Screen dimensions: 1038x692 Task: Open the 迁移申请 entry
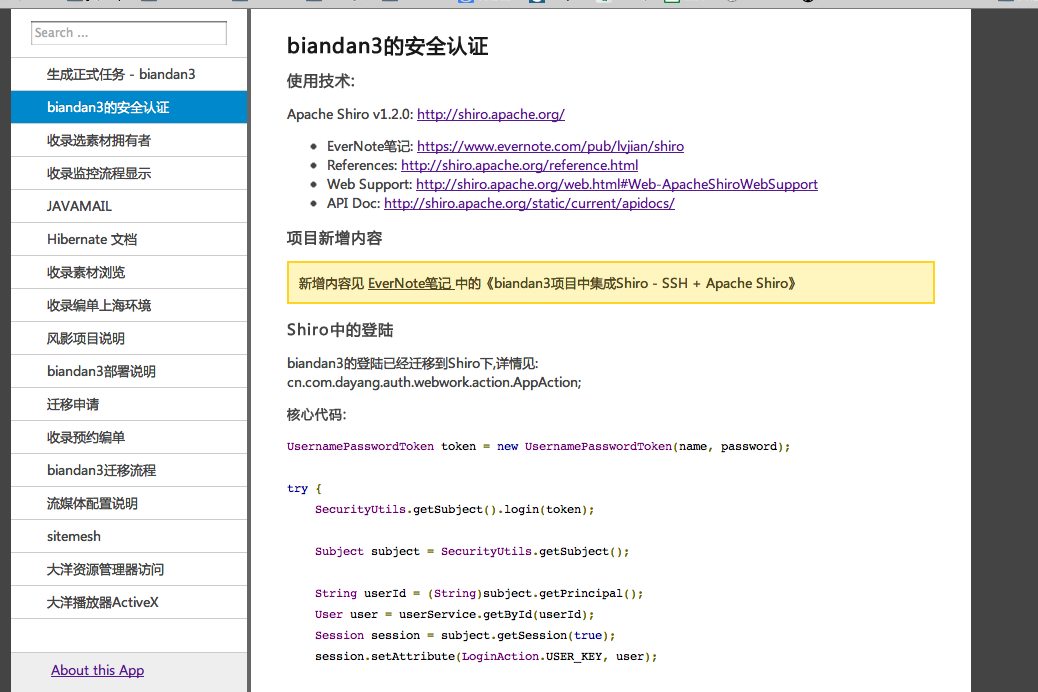pyautogui.click(x=73, y=404)
